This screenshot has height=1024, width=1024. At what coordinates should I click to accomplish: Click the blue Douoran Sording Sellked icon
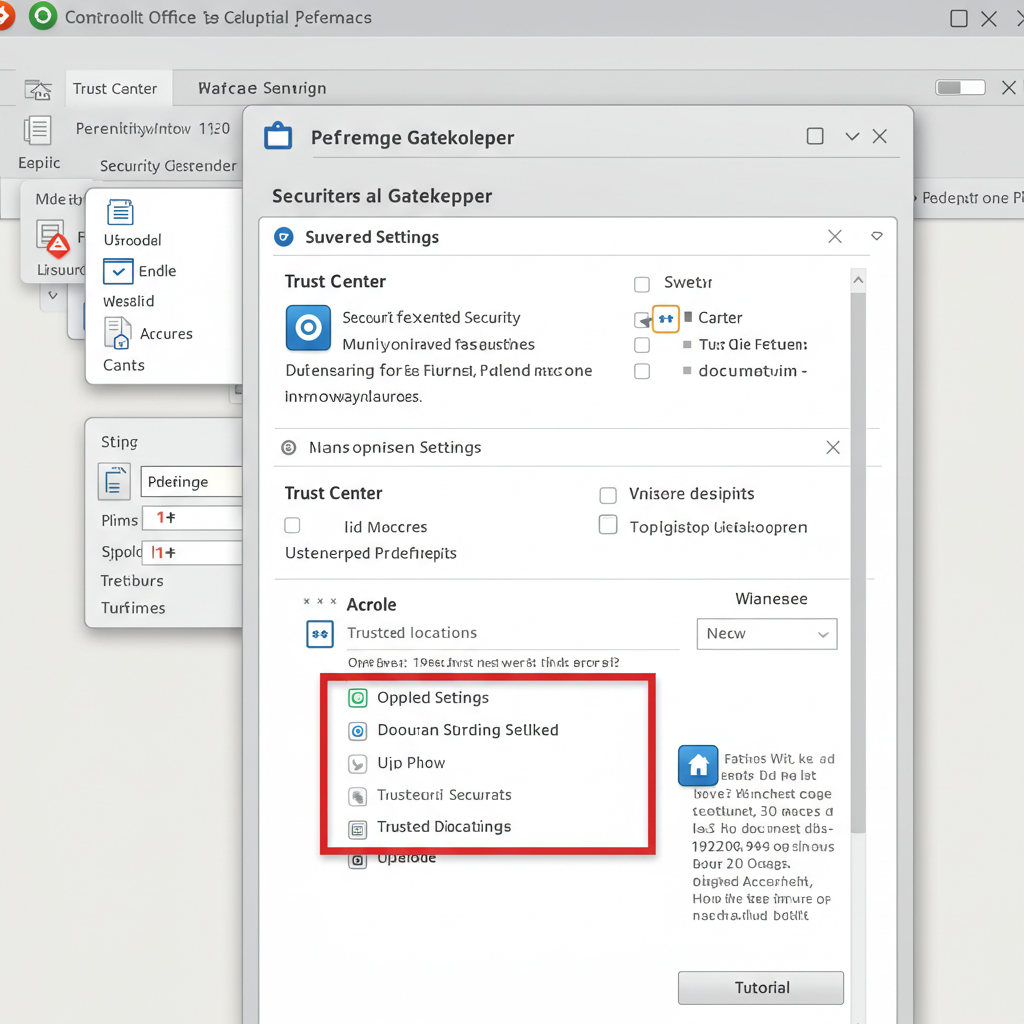pyautogui.click(x=357, y=731)
